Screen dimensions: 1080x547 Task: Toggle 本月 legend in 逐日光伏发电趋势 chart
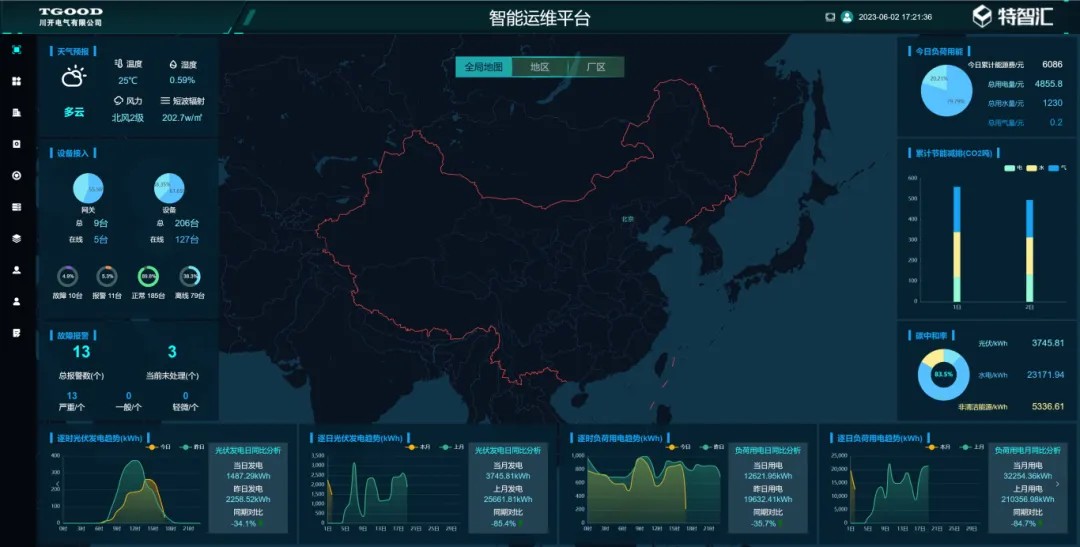coord(419,447)
